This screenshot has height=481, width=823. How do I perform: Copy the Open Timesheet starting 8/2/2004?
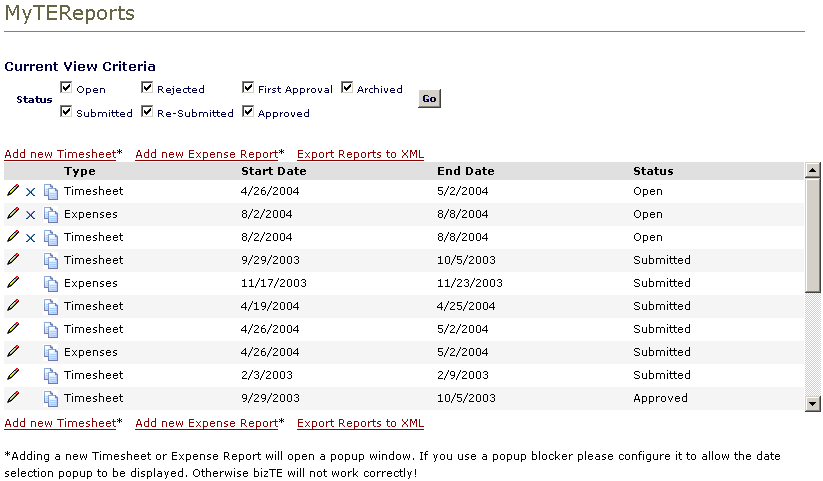pos(51,238)
